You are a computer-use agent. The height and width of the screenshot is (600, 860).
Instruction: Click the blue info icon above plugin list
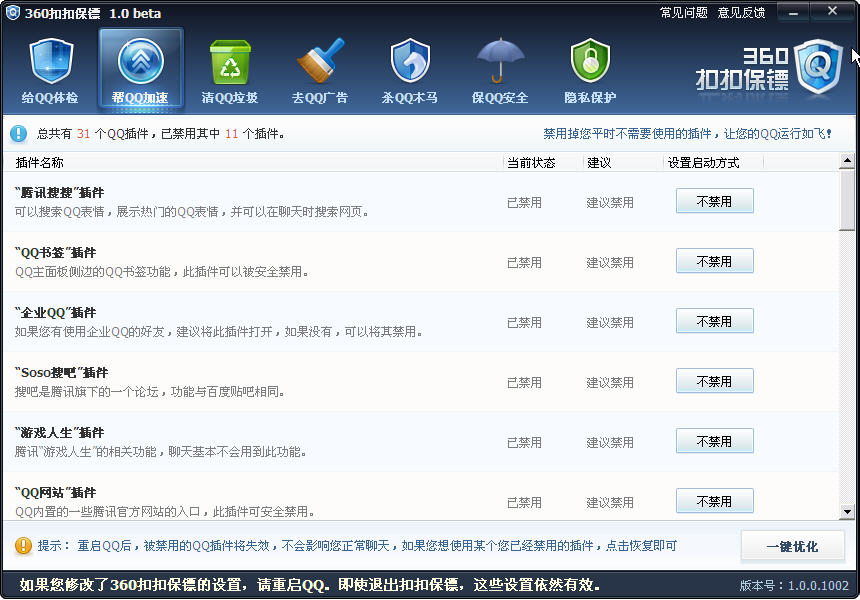coord(18,134)
